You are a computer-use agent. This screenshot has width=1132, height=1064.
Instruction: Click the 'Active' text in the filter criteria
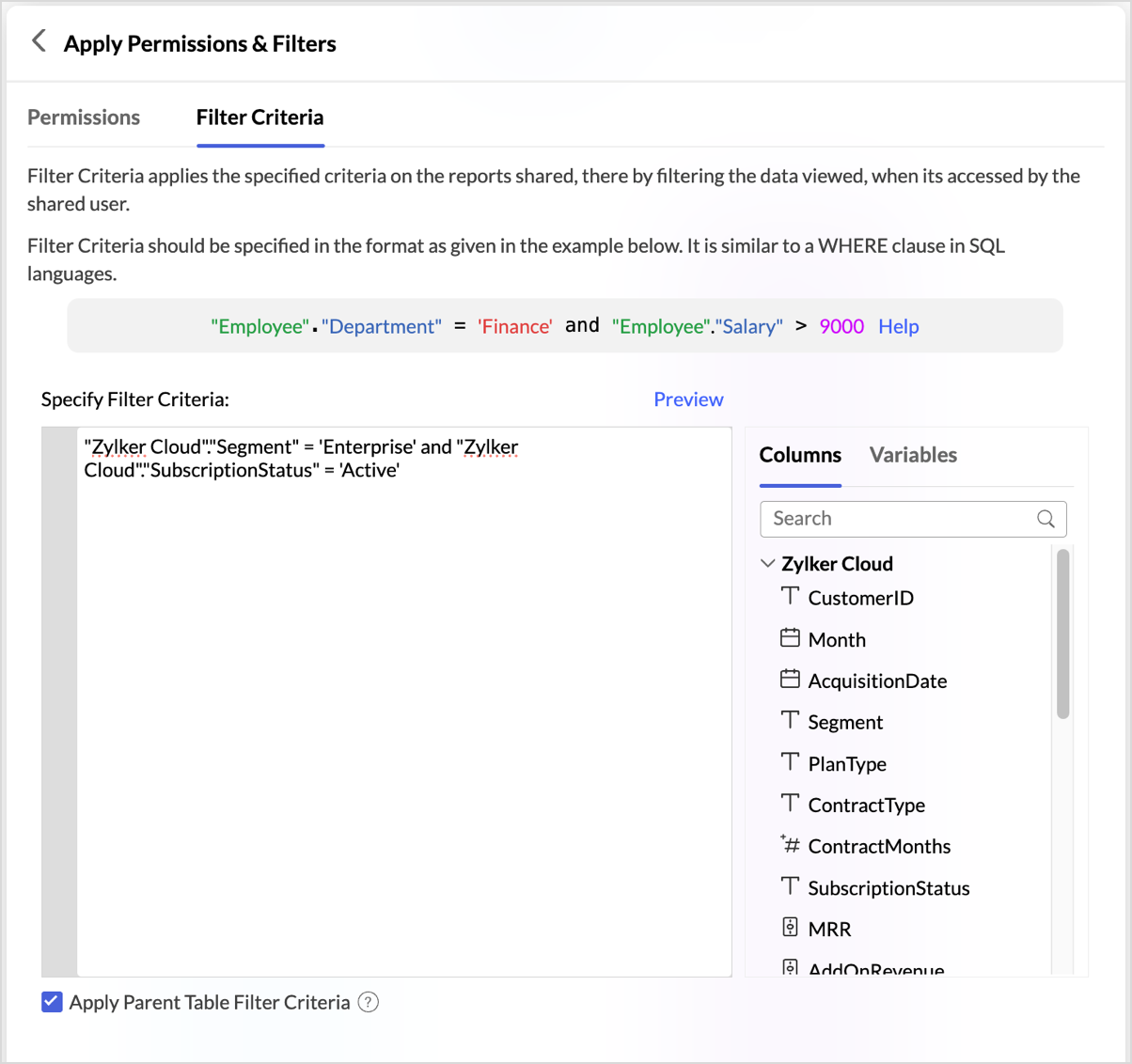tap(369, 470)
